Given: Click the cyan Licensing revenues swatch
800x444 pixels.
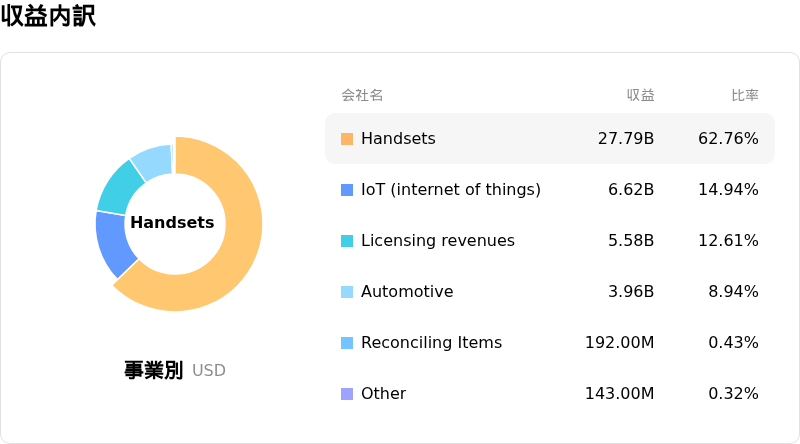Looking at the screenshot, I should [x=347, y=241].
